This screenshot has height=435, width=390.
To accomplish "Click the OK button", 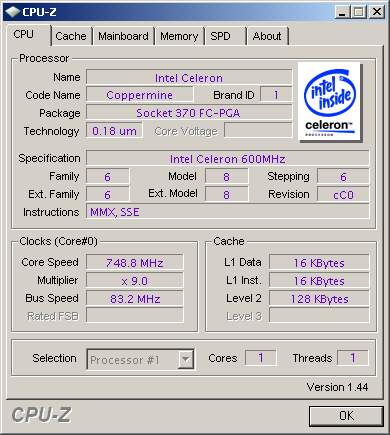I will click(x=346, y=416).
